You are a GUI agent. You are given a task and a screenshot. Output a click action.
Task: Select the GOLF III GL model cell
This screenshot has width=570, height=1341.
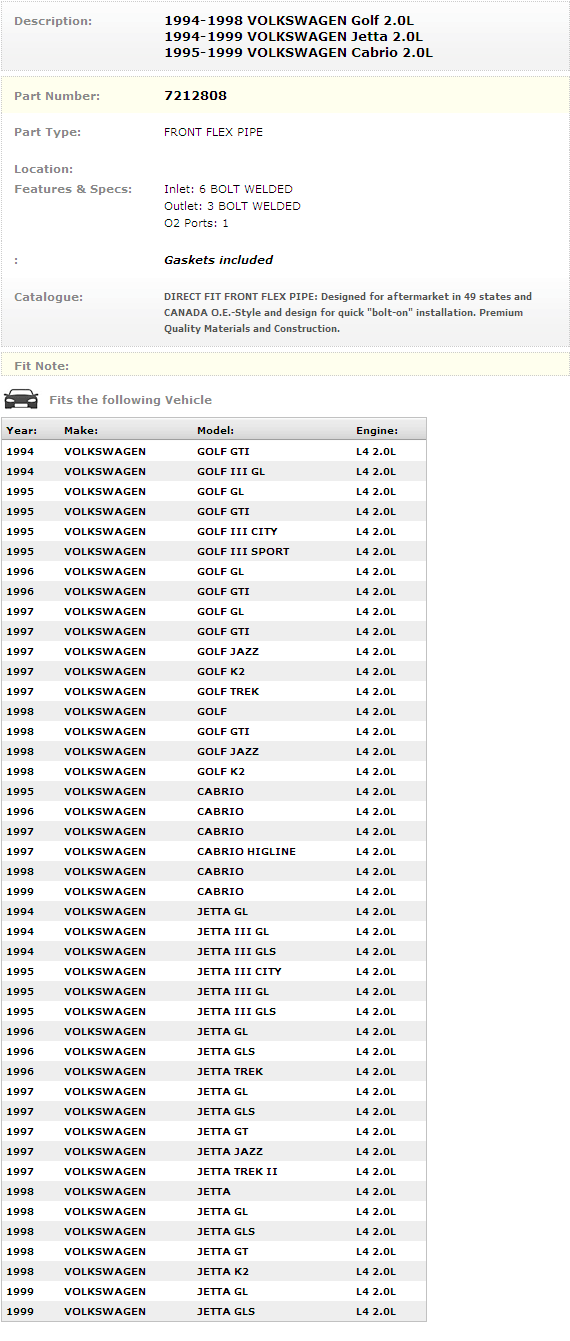point(231,471)
